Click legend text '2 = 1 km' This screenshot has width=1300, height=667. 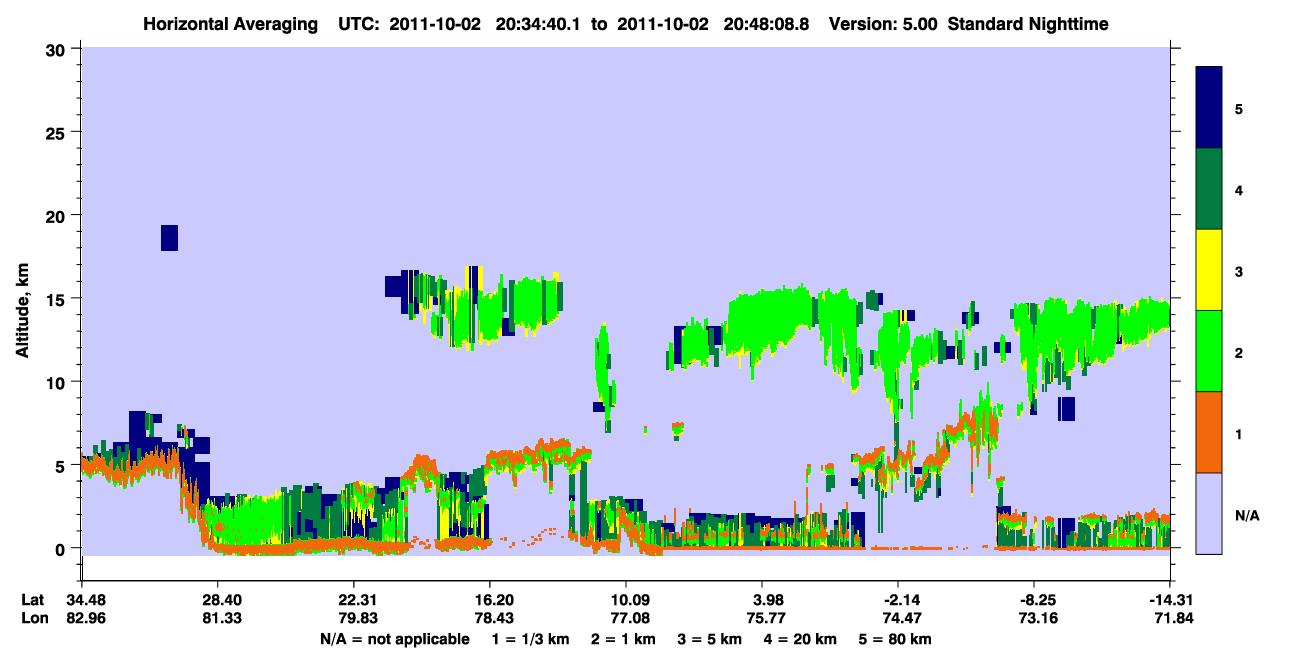624,639
